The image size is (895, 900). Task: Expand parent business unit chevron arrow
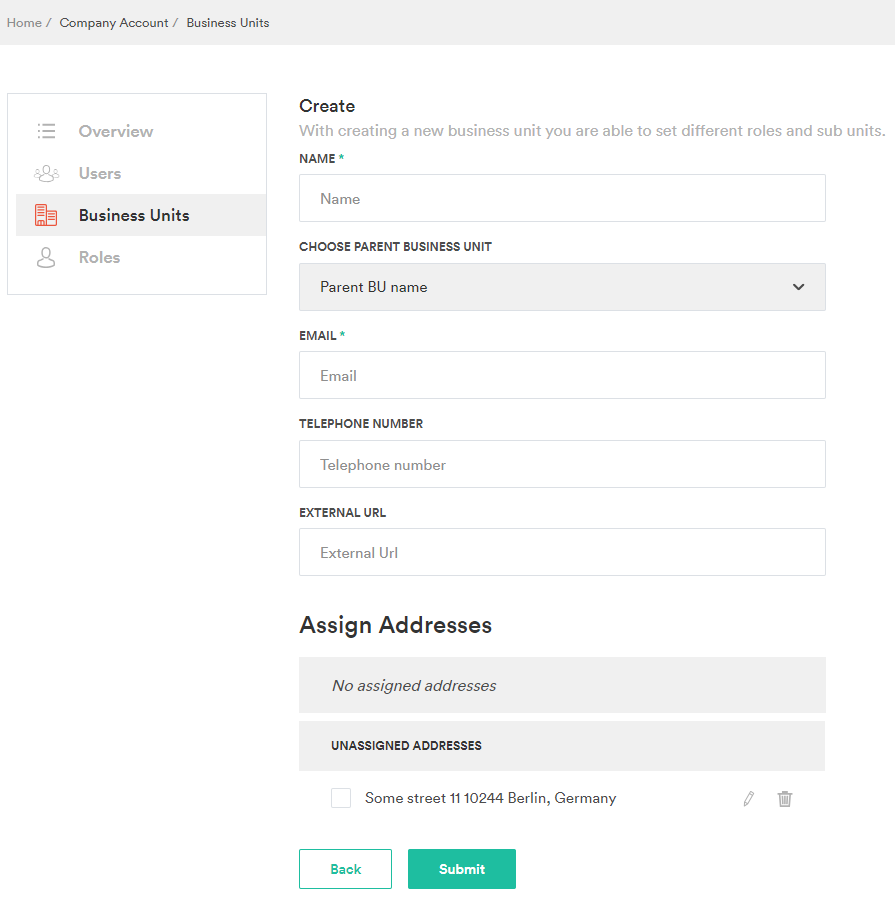[x=799, y=287]
